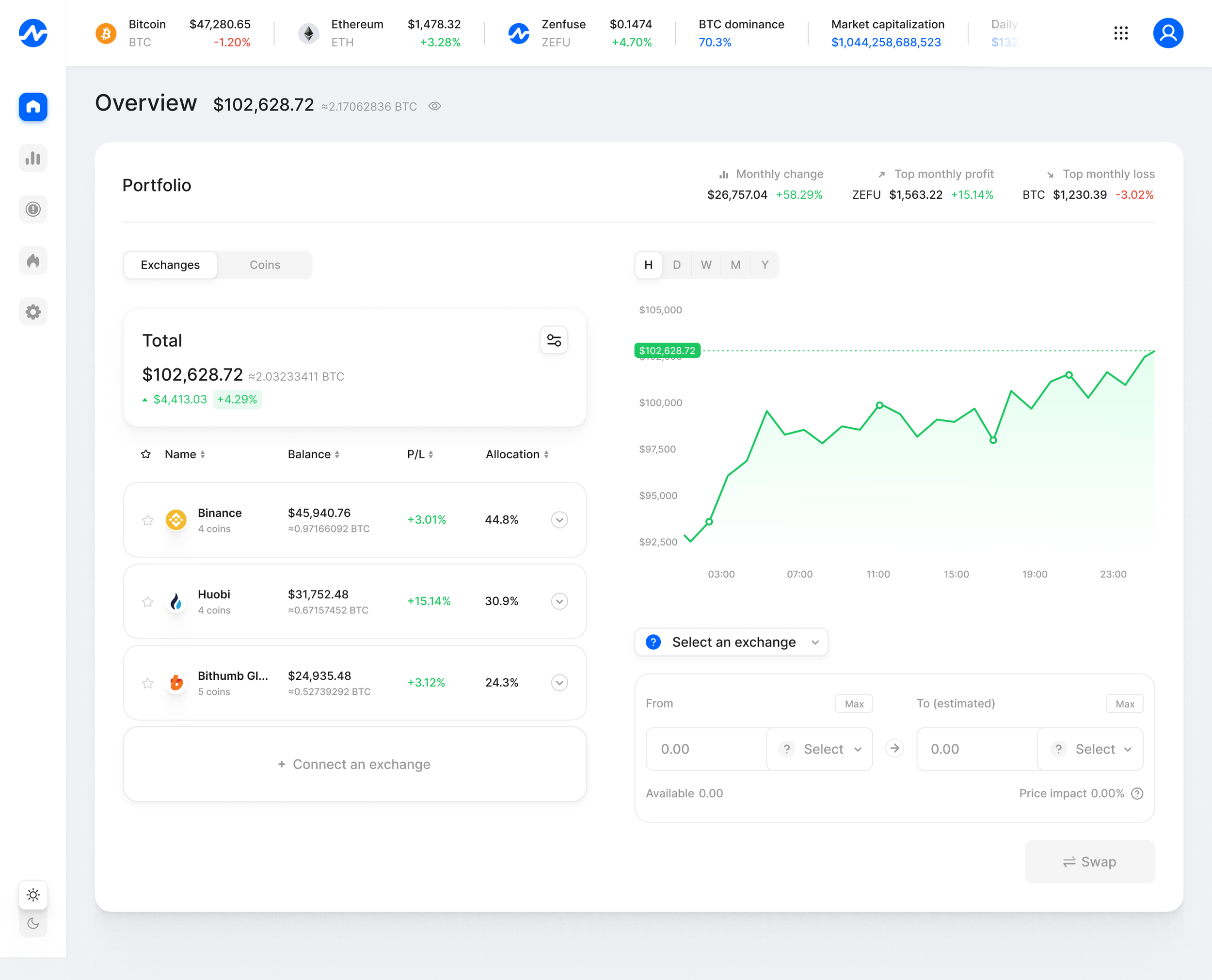The height and width of the screenshot is (980, 1212).
Task: Select the Y yearly chart interval
Action: (765, 265)
